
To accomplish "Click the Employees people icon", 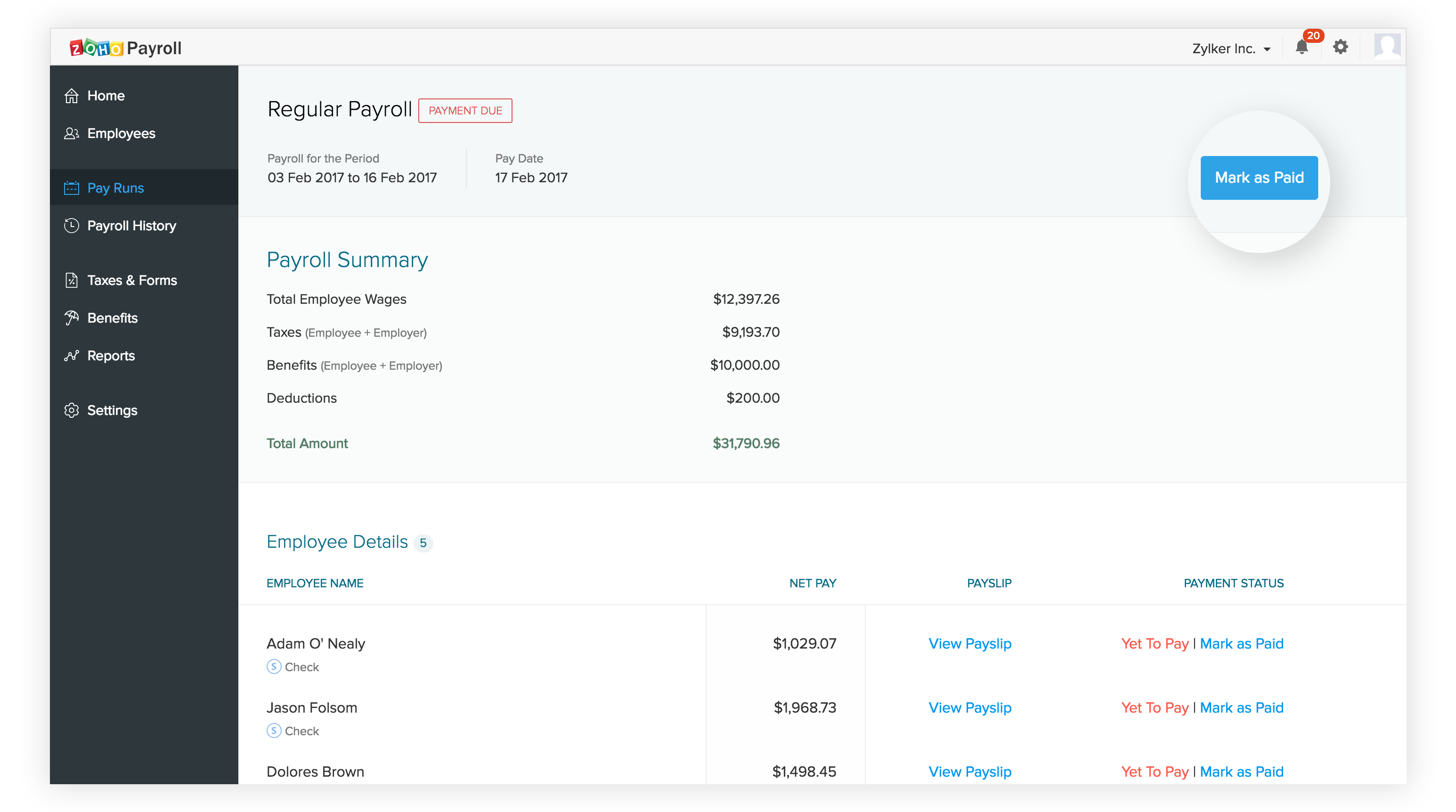I will pos(71,134).
